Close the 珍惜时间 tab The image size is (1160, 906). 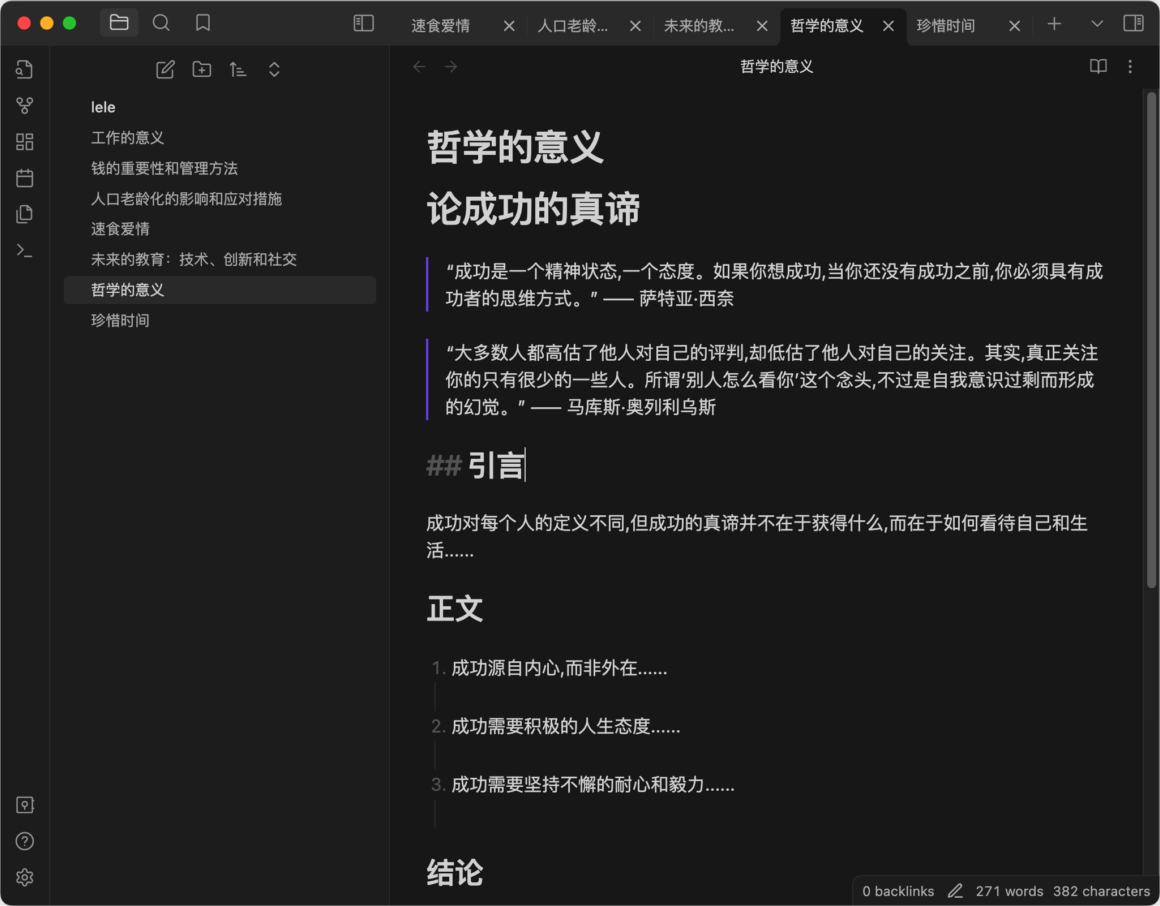(1015, 26)
